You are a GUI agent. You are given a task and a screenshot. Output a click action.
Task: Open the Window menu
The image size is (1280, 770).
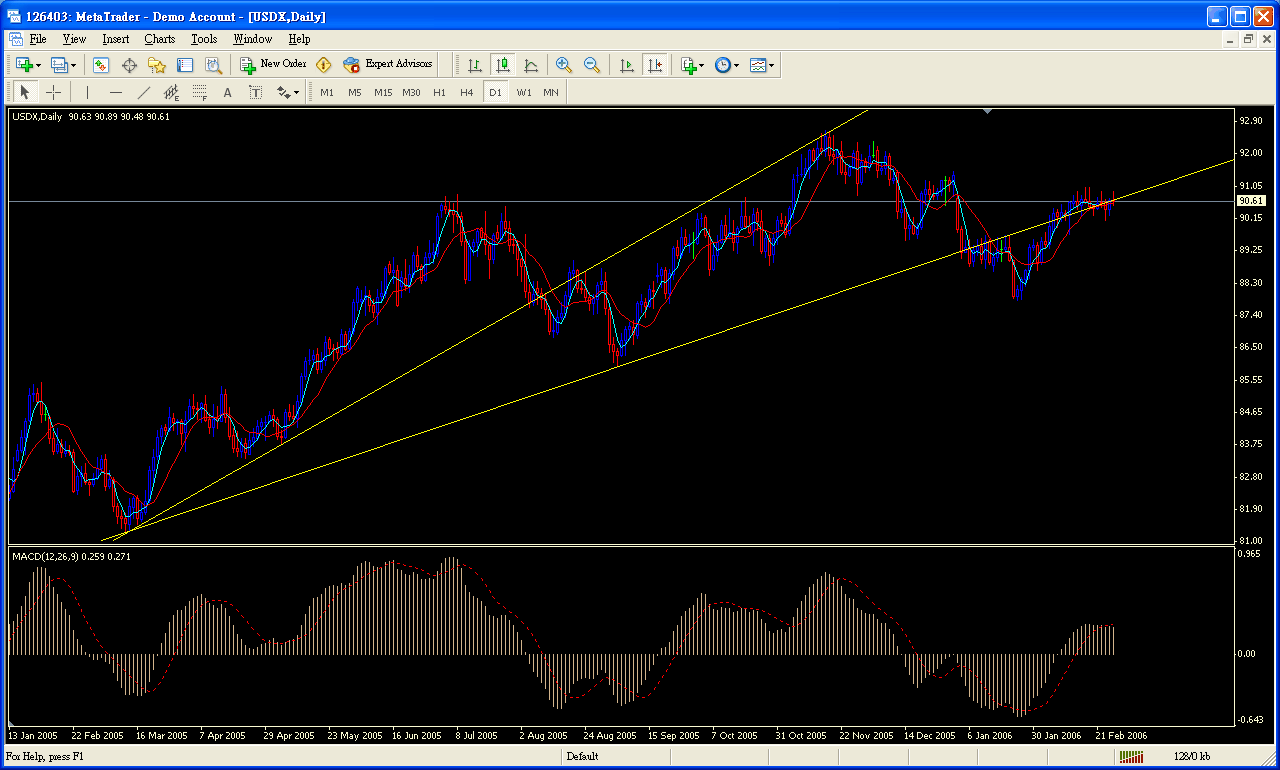coord(252,39)
